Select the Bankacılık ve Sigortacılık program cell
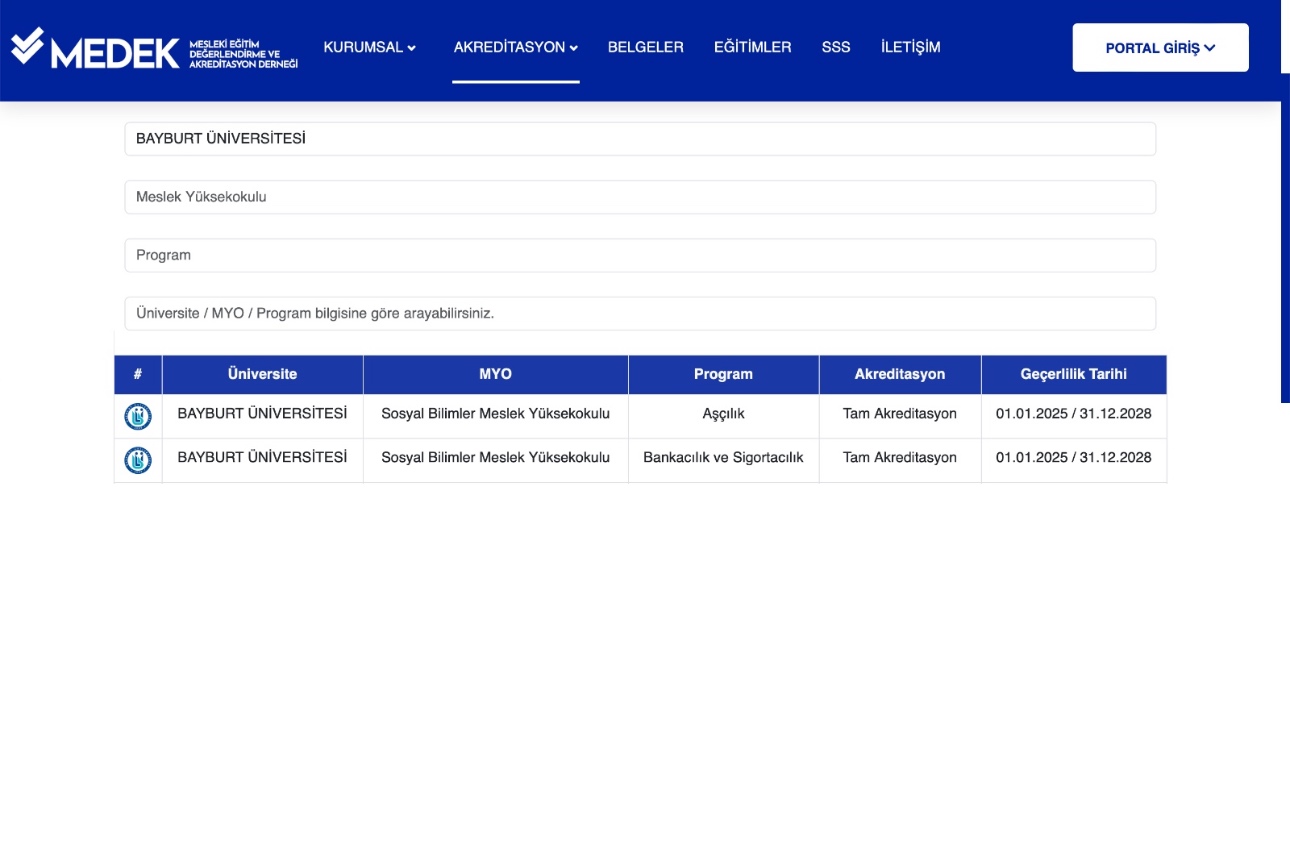1290x844 pixels. (x=723, y=458)
